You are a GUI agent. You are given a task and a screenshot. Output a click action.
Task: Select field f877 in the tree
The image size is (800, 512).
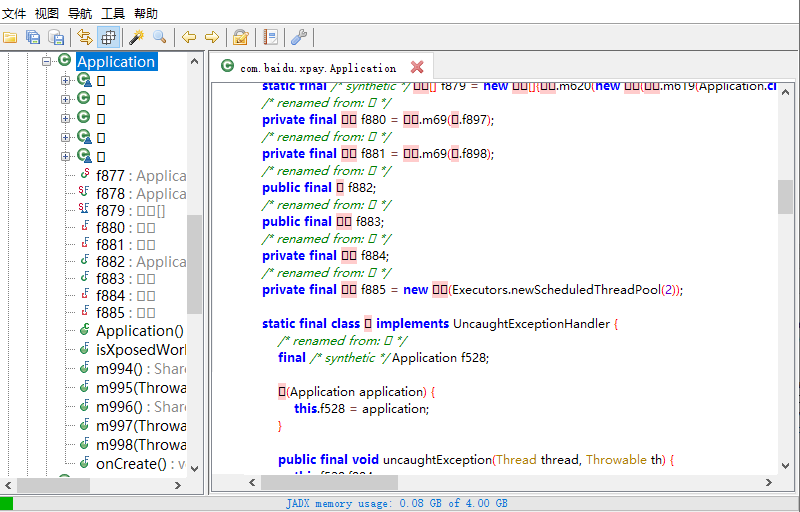[141, 175]
